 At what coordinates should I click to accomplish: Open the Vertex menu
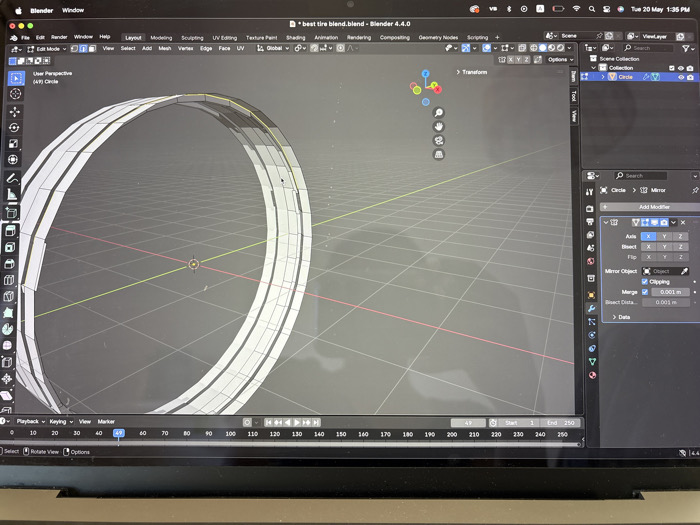point(185,48)
